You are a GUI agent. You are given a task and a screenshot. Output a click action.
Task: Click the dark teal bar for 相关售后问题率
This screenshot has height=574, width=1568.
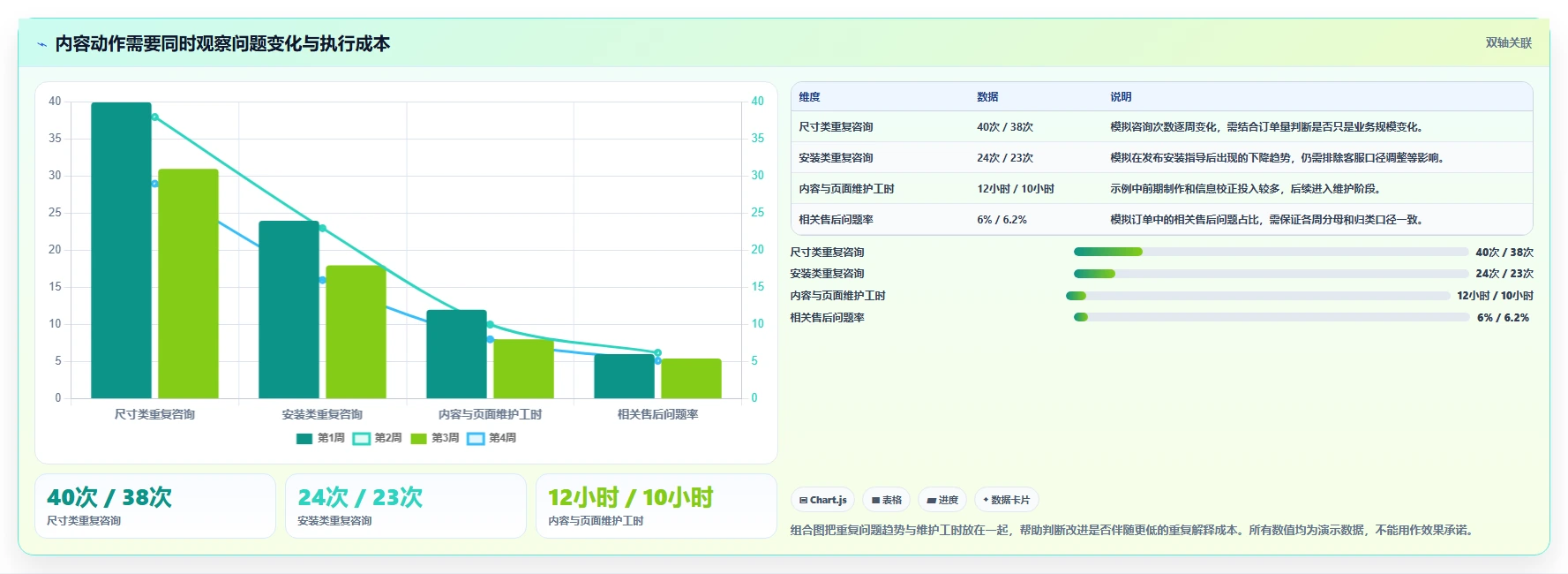click(624, 376)
